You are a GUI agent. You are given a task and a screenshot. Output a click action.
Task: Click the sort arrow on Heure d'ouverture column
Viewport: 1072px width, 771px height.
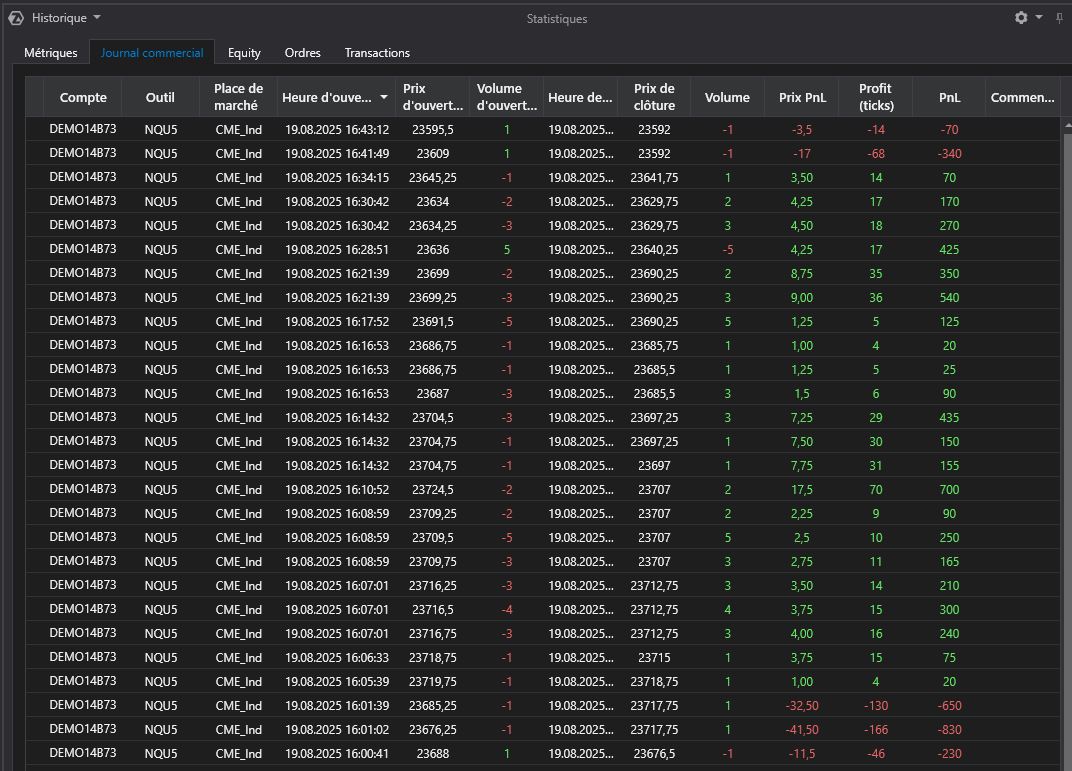384,98
